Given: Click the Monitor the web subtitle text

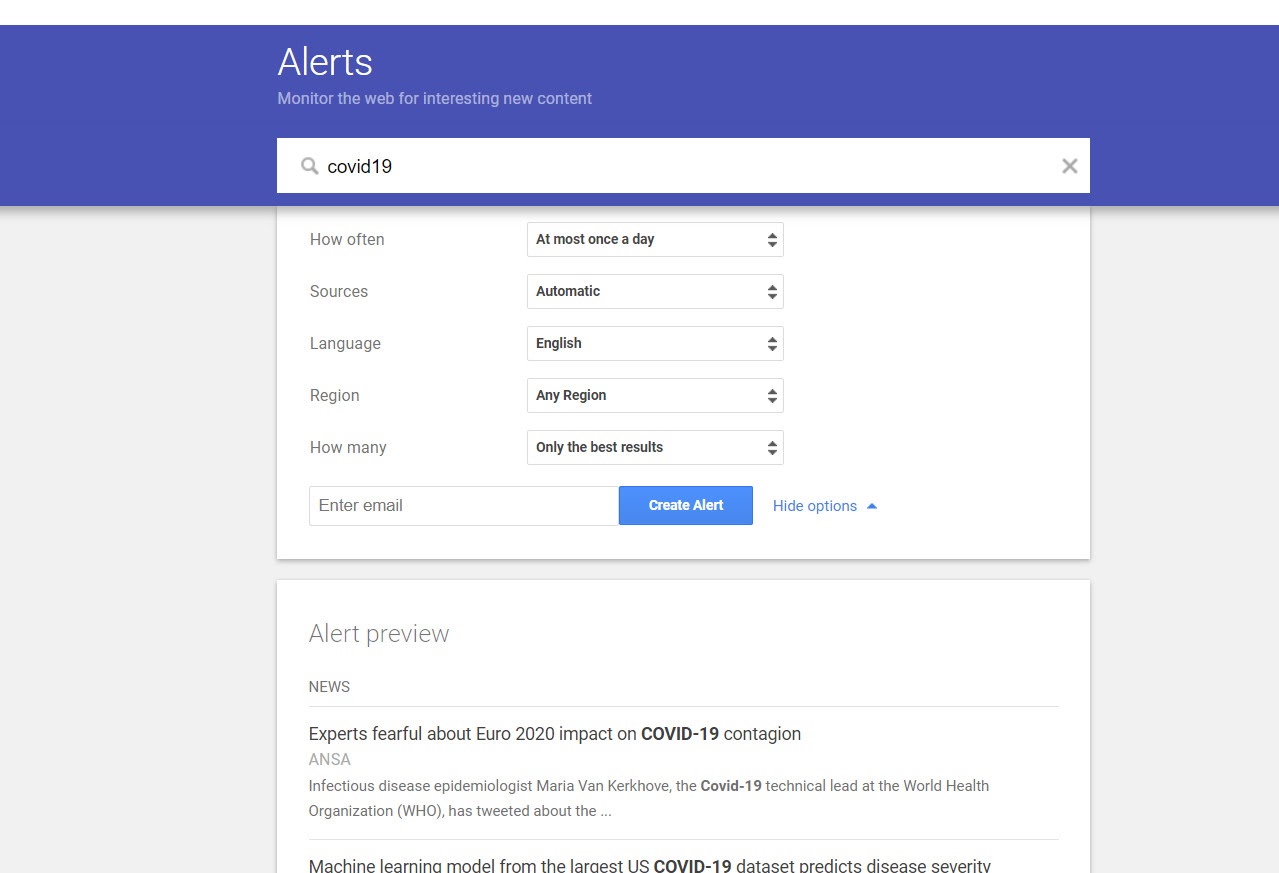Looking at the screenshot, I should click(434, 99).
